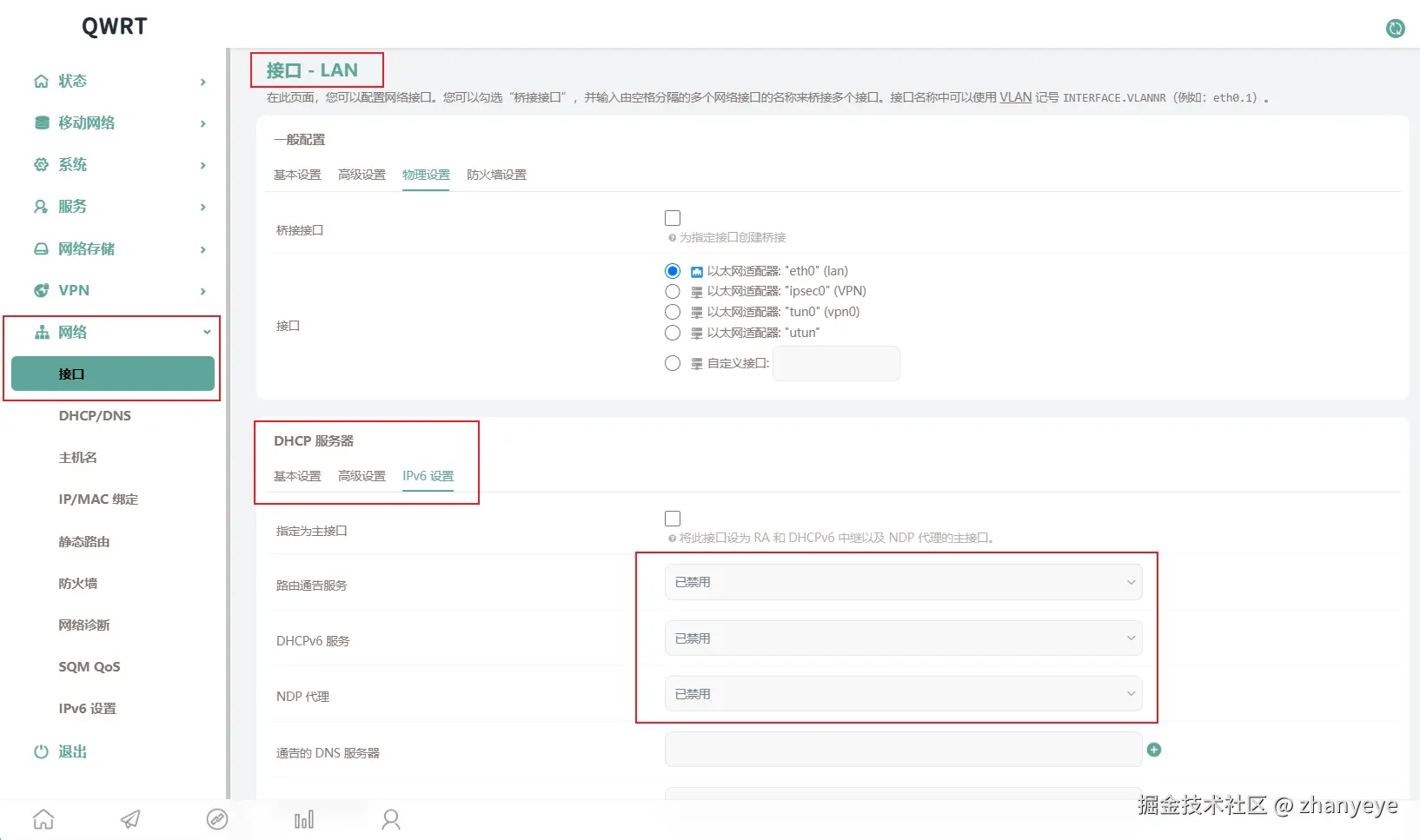The height and width of the screenshot is (840, 1420).
Task: Open the NDP 代理 dropdown
Action: [903, 694]
